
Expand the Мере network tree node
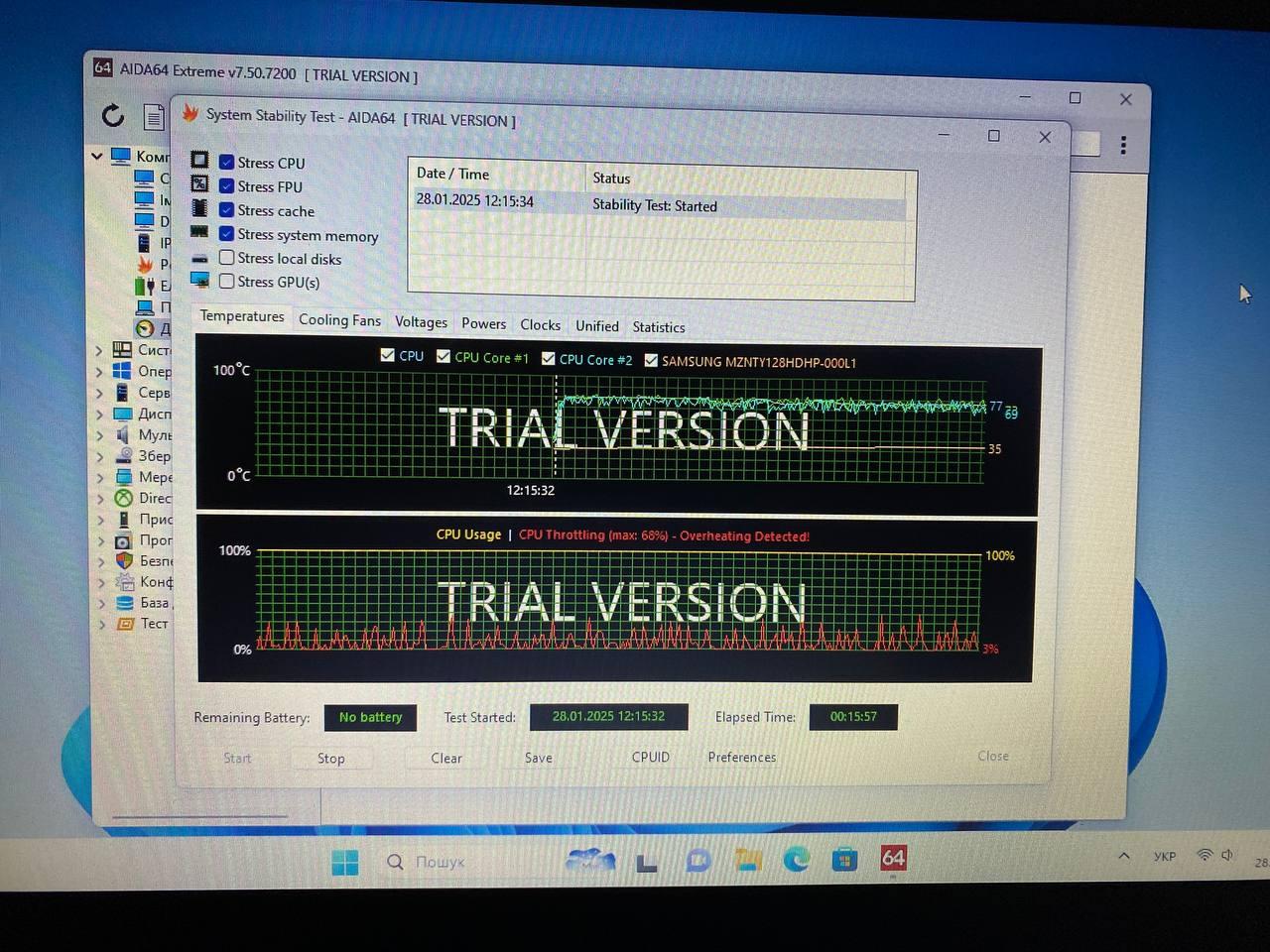(x=100, y=477)
